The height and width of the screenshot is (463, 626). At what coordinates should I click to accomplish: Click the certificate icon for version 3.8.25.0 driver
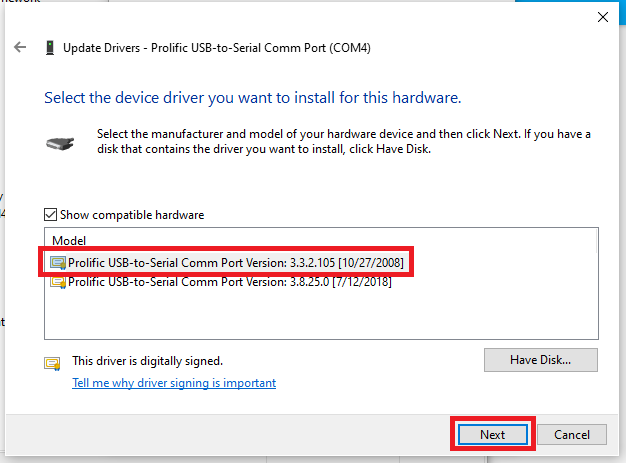point(59,283)
